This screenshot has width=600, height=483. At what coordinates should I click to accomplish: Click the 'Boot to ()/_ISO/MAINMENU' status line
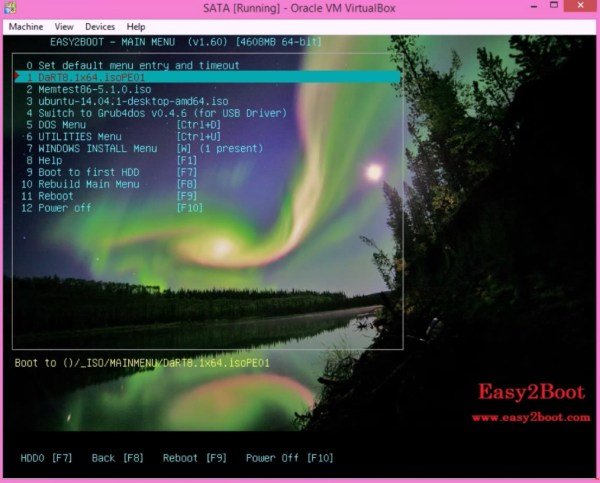(142, 363)
